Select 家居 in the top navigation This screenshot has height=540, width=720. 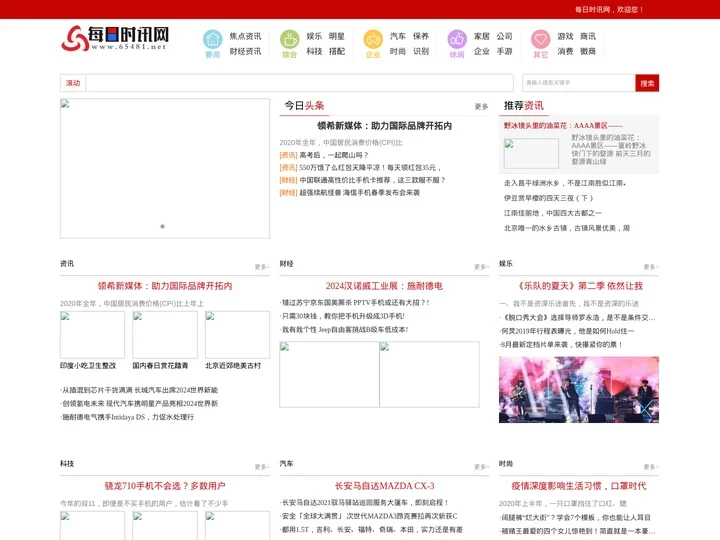482,36
